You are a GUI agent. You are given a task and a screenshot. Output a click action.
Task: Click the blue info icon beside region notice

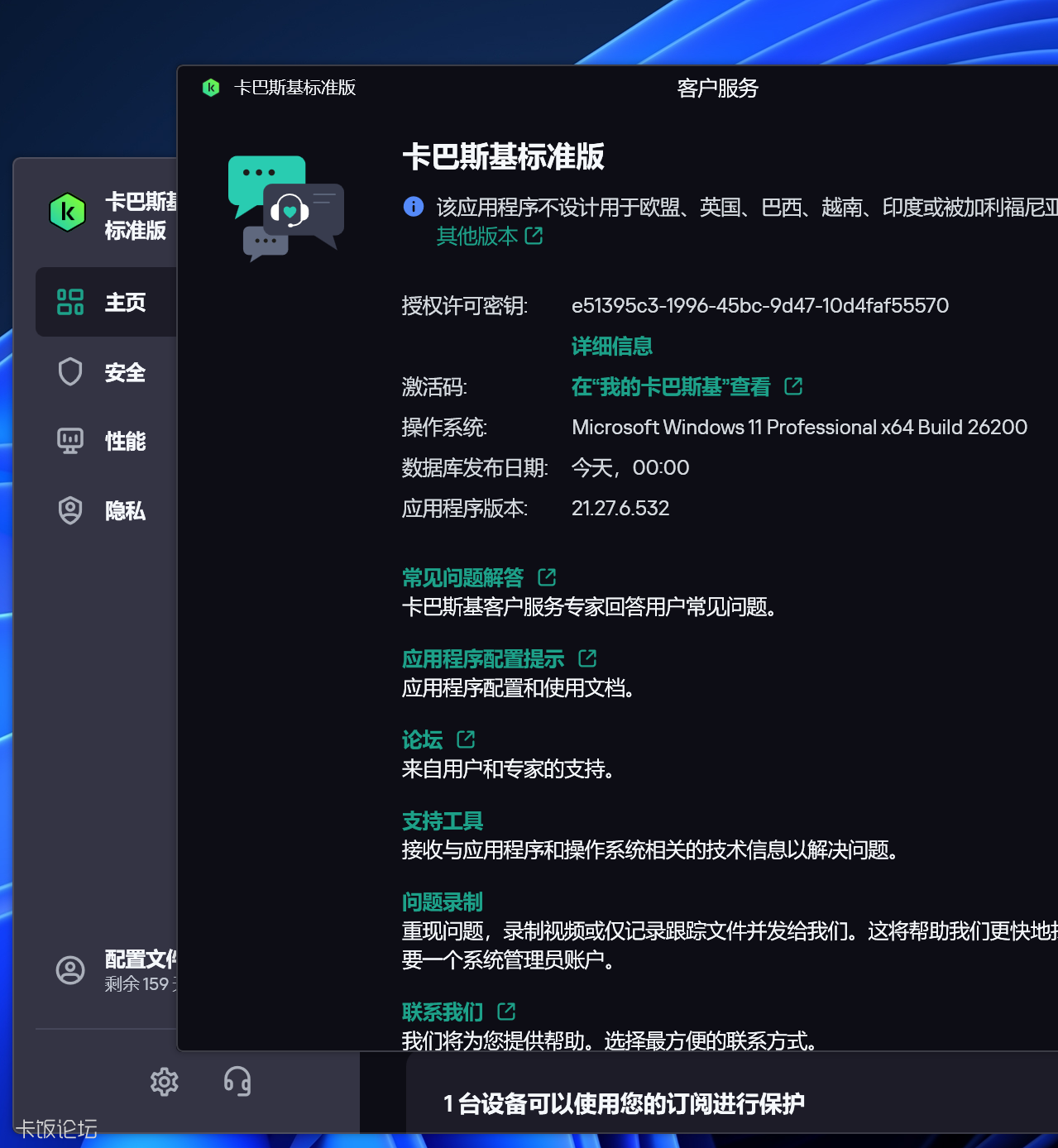(x=414, y=207)
